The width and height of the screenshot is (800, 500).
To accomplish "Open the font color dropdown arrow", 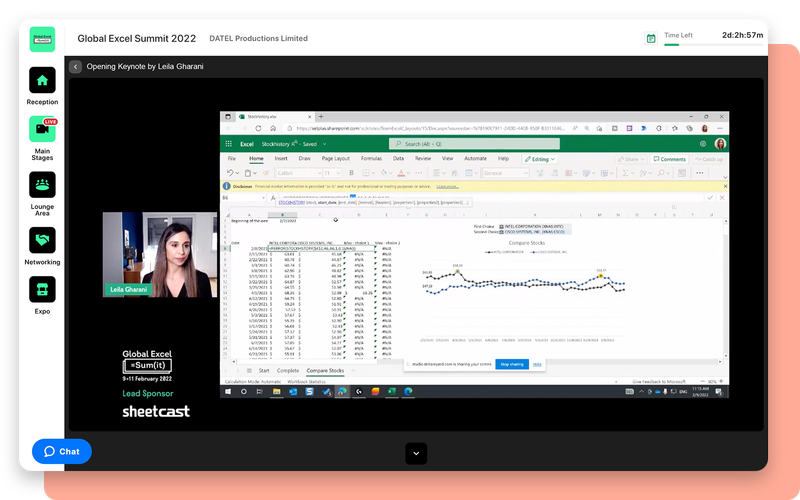I will [x=409, y=173].
